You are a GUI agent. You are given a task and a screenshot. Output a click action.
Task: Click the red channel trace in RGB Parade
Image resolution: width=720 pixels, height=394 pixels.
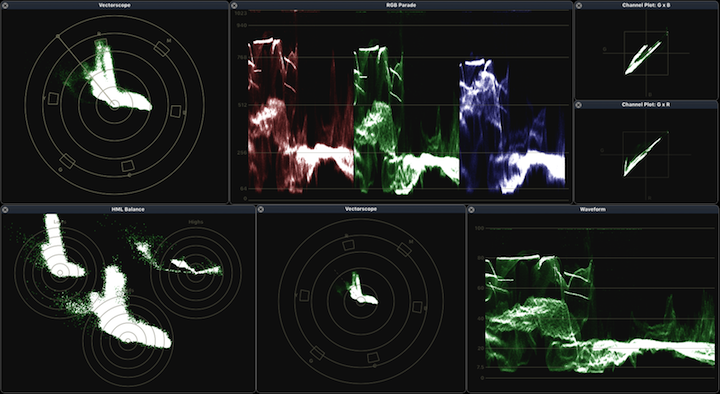coord(301,115)
